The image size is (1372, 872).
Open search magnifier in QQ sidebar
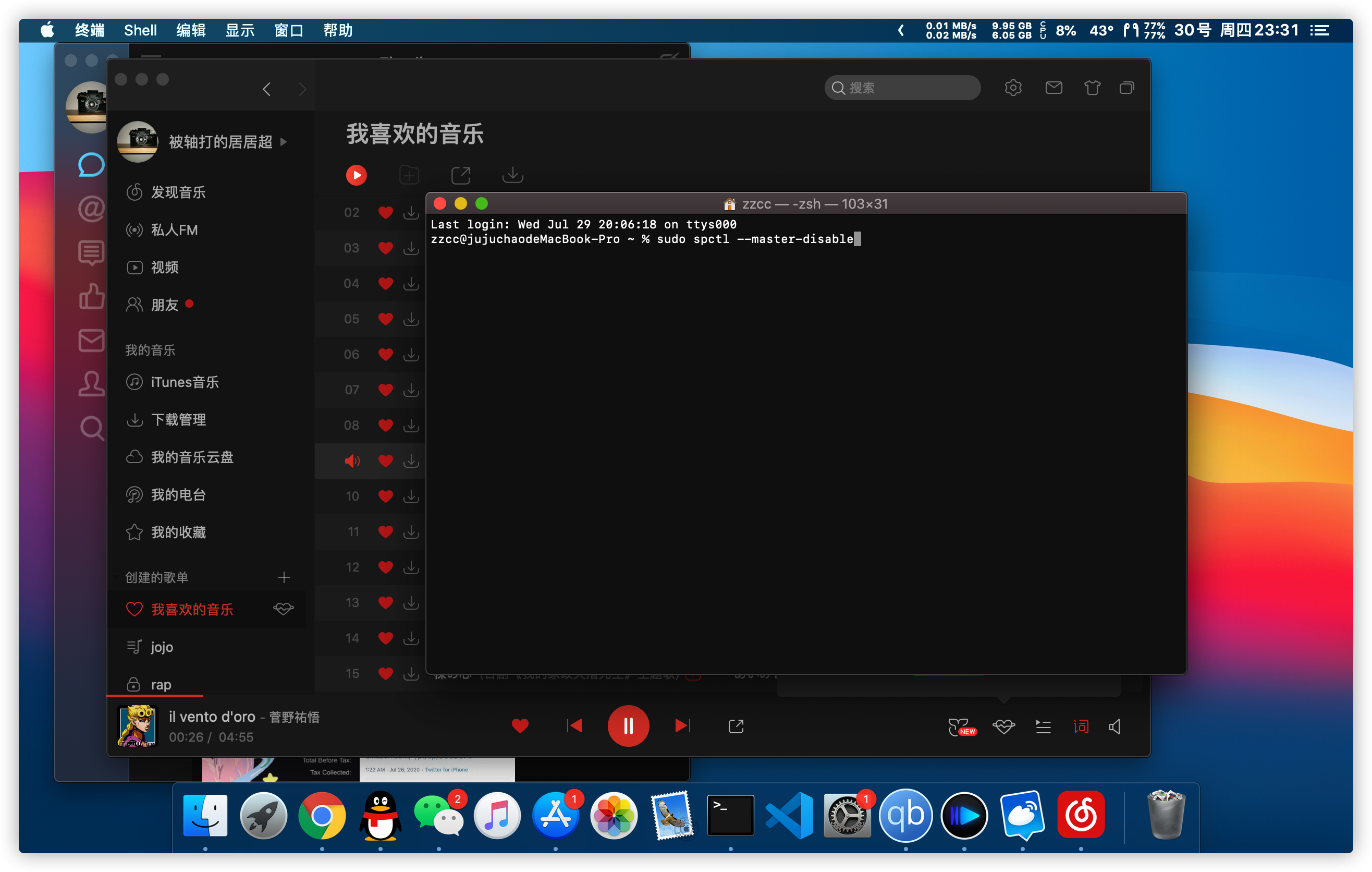pos(91,428)
